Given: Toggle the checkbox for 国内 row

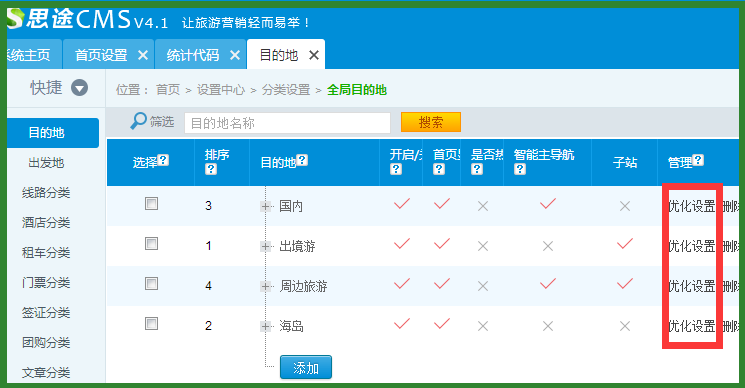Looking at the screenshot, I should 152,204.
